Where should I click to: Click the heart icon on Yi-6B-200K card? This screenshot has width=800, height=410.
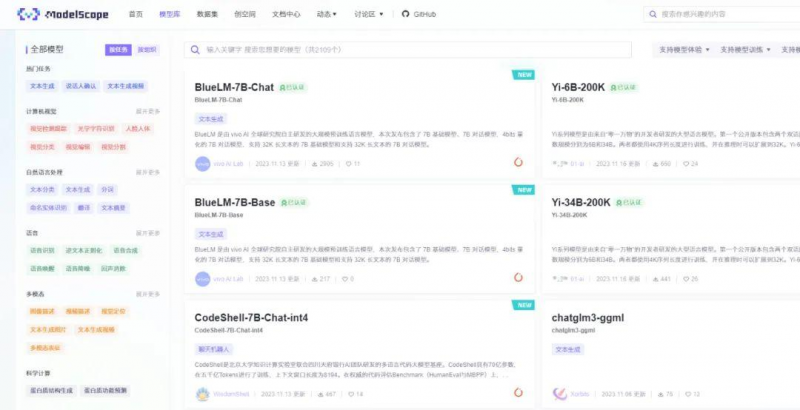click(x=686, y=164)
